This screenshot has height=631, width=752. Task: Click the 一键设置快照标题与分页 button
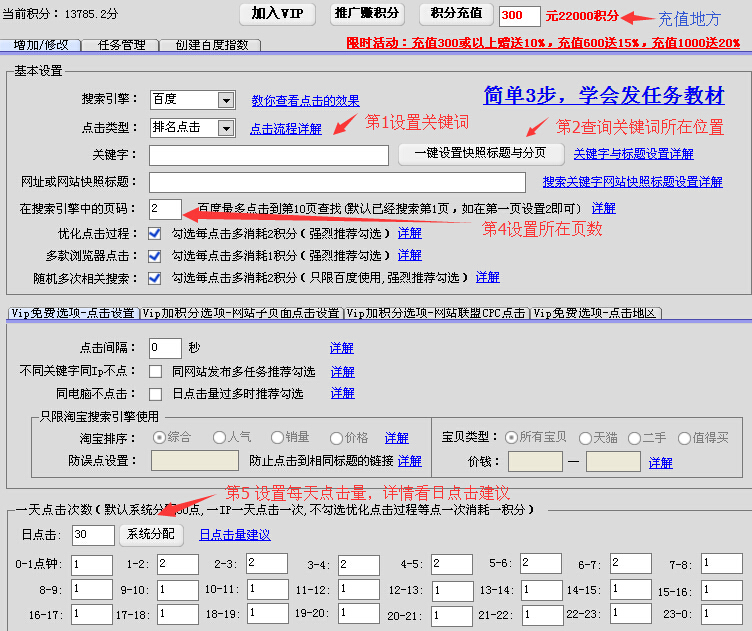point(480,154)
